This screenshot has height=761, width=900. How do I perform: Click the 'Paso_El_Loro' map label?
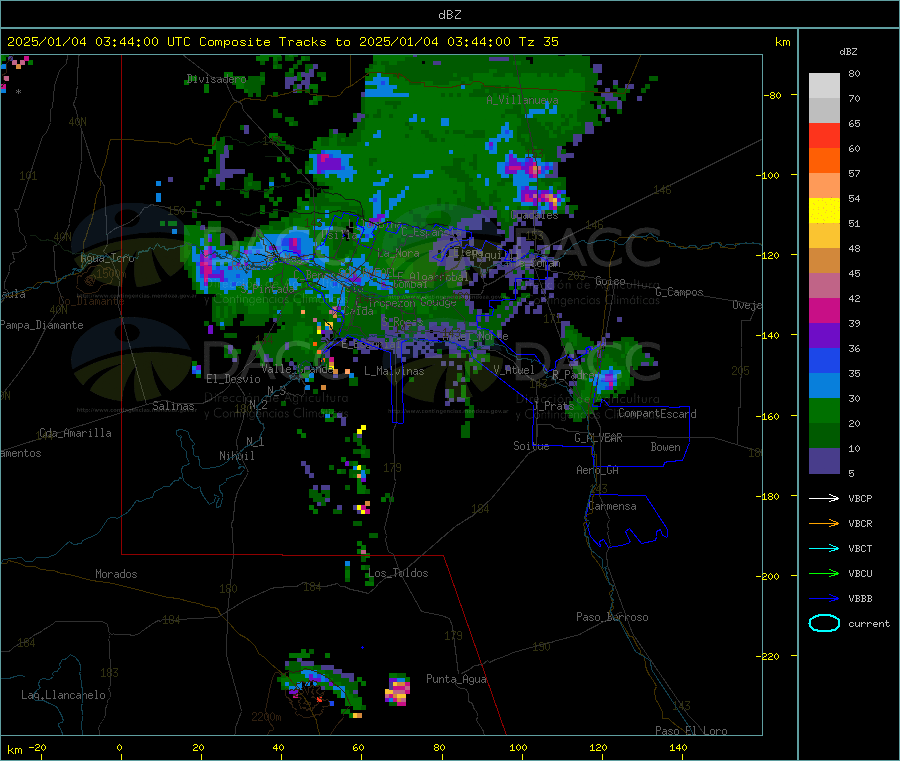pyautogui.click(x=691, y=731)
